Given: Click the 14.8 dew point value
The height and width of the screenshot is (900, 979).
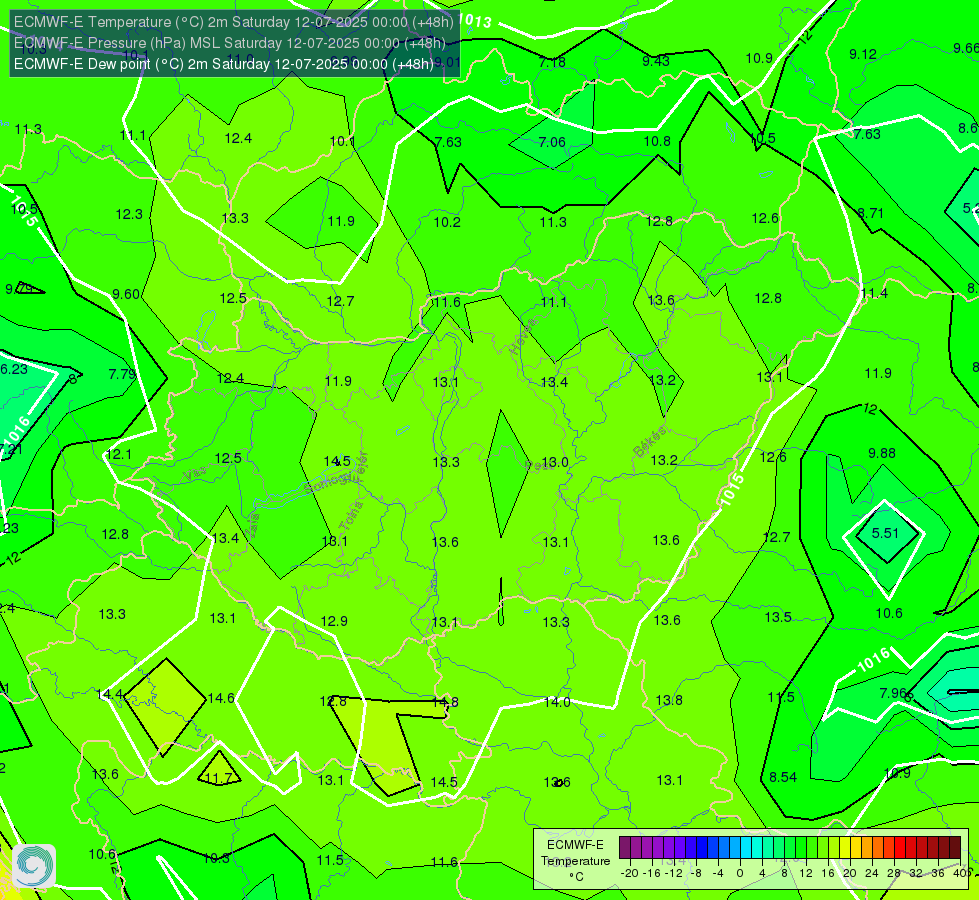Looking at the screenshot, I should point(445,702).
